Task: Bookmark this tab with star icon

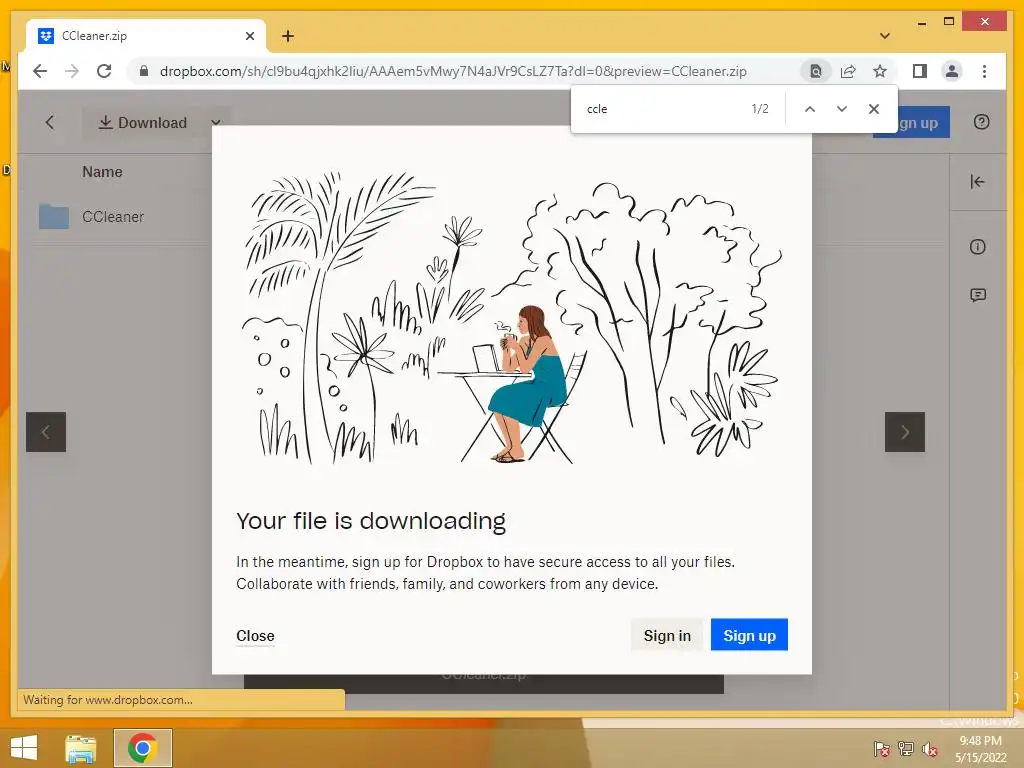Action: pos(880,71)
